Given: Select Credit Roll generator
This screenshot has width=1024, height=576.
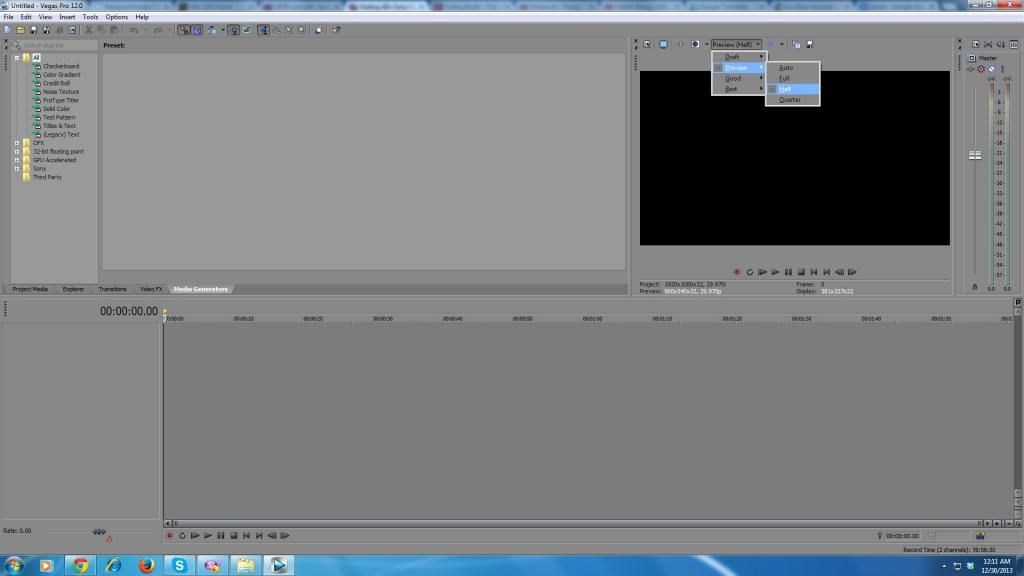Looking at the screenshot, I should click(56, 83).
